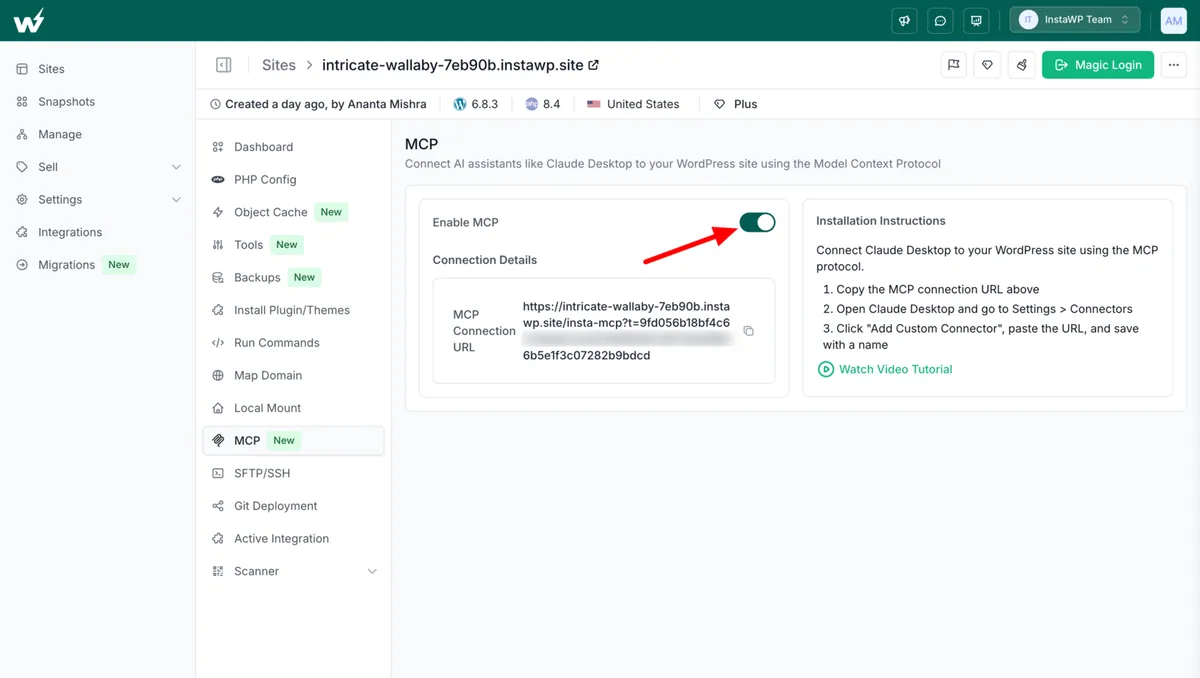The width and height of the screenshot is (1200, 678).
Task: Click the Magic Login button
Action: click(x=1098, y=65)
